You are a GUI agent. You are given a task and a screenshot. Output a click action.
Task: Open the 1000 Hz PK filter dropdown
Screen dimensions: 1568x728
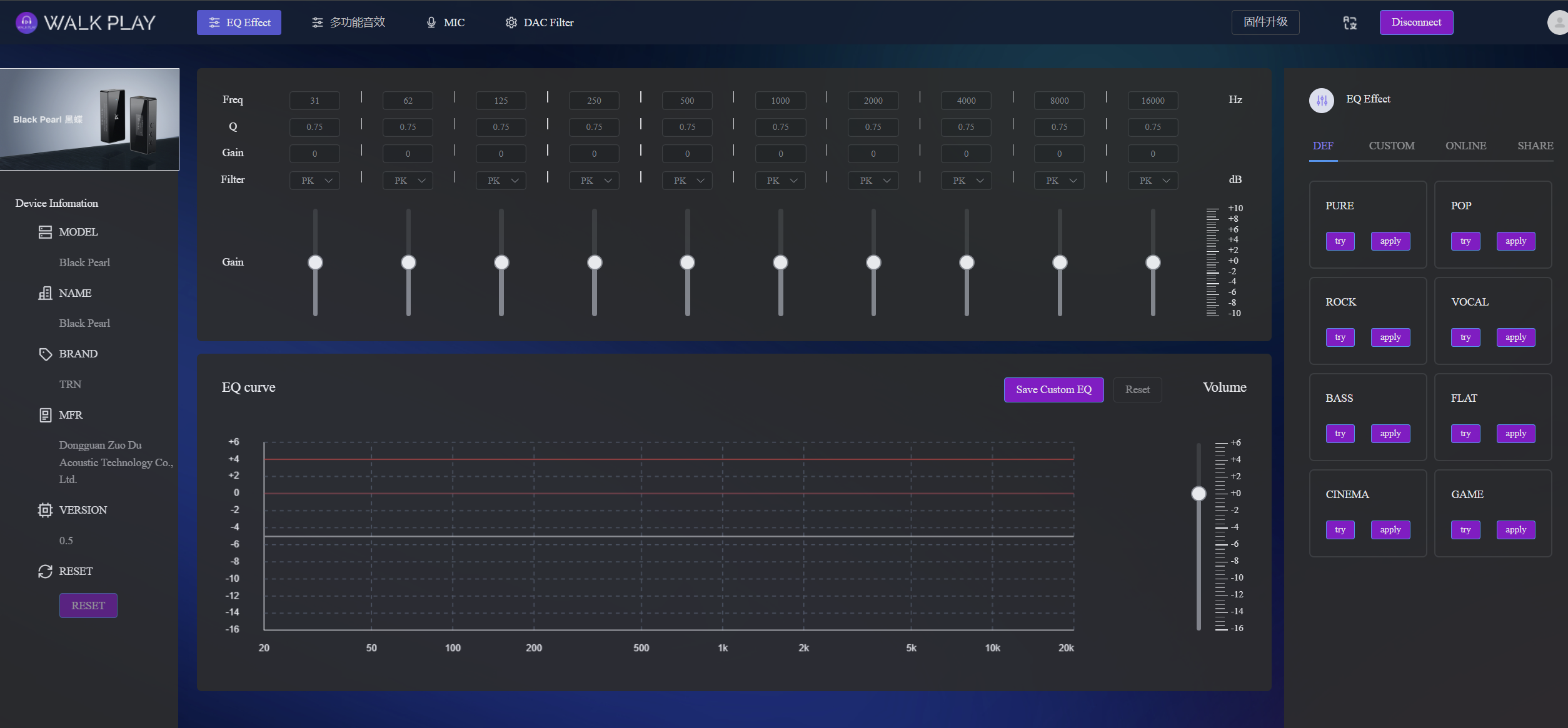tap(780, 181)
